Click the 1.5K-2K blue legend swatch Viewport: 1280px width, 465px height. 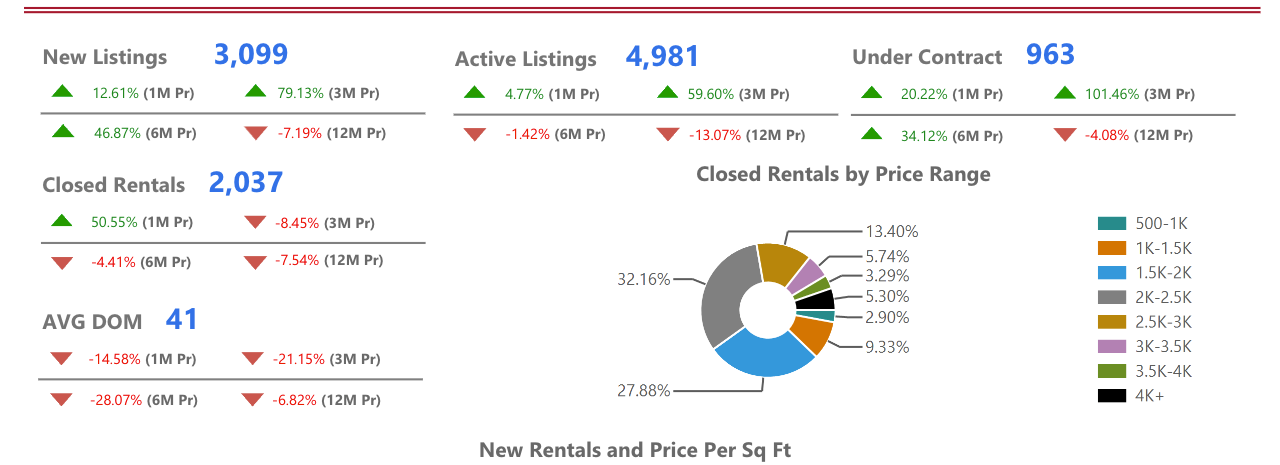tap(1112, 272)
